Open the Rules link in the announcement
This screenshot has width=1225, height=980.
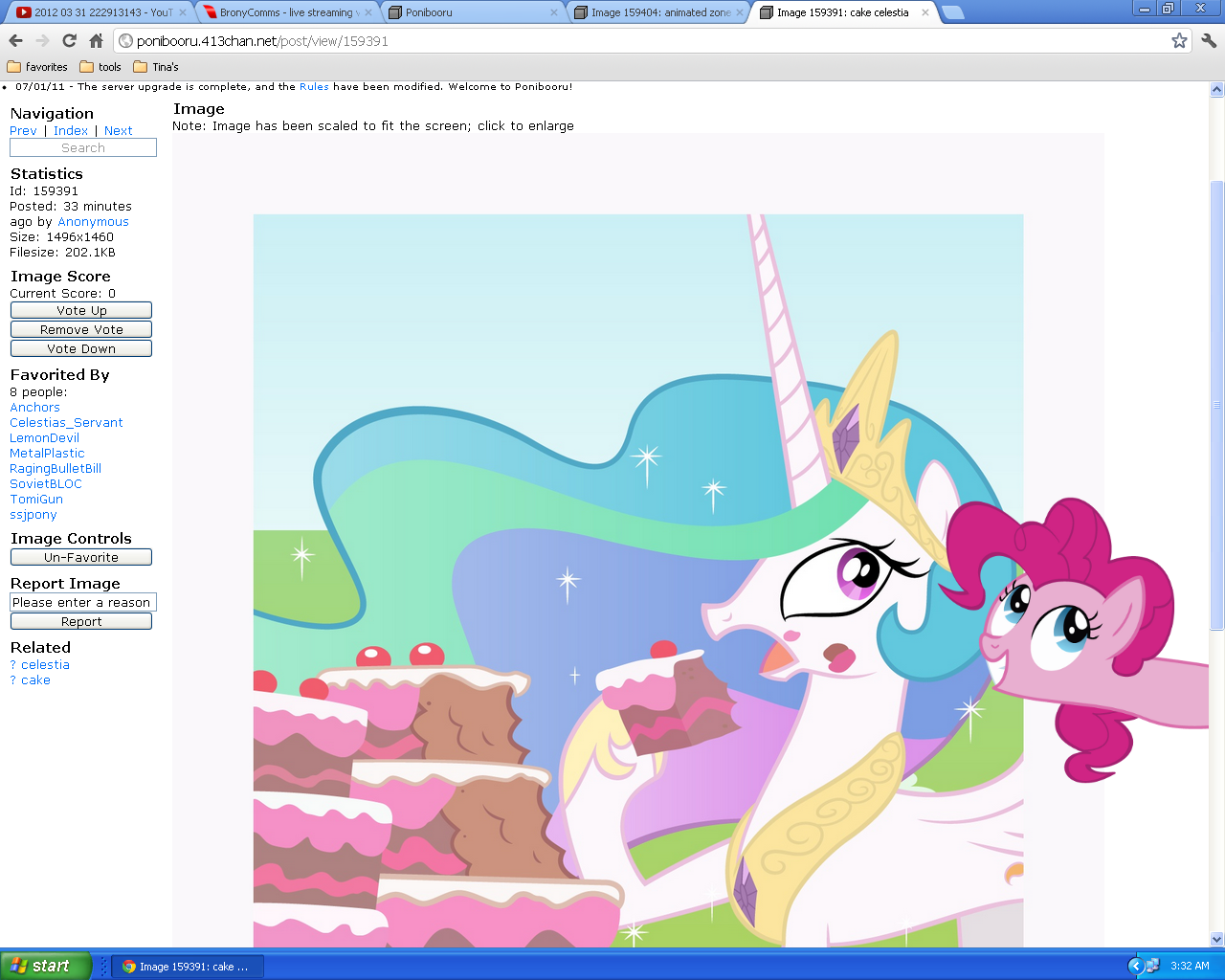point(314,86)
